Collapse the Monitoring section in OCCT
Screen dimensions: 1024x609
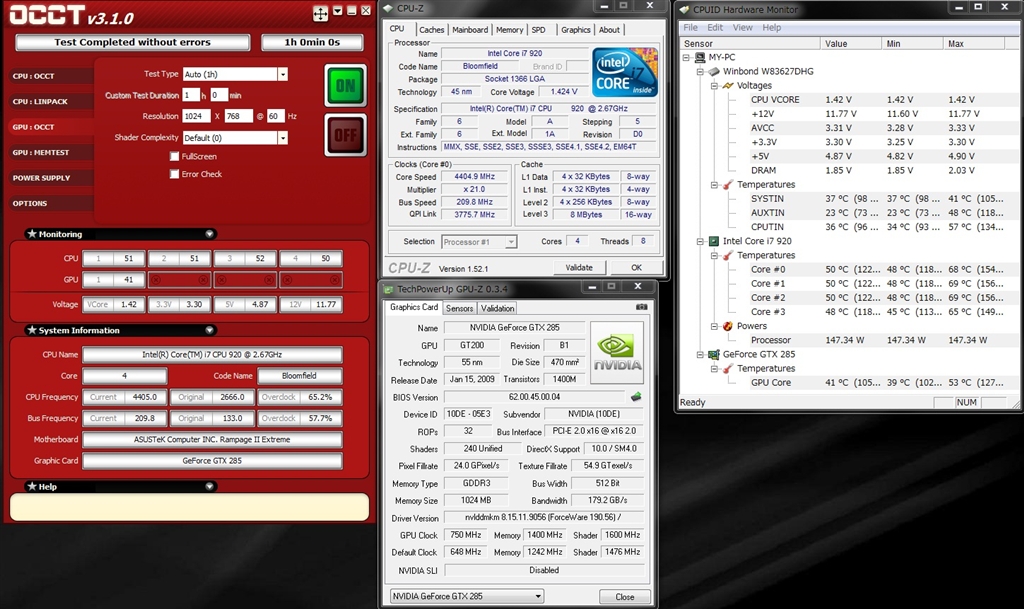pos(209,234)
